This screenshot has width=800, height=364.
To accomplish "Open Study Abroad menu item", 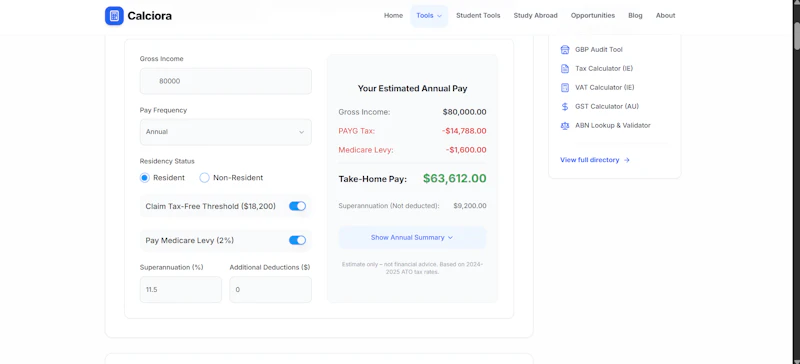I will (536, 16).
